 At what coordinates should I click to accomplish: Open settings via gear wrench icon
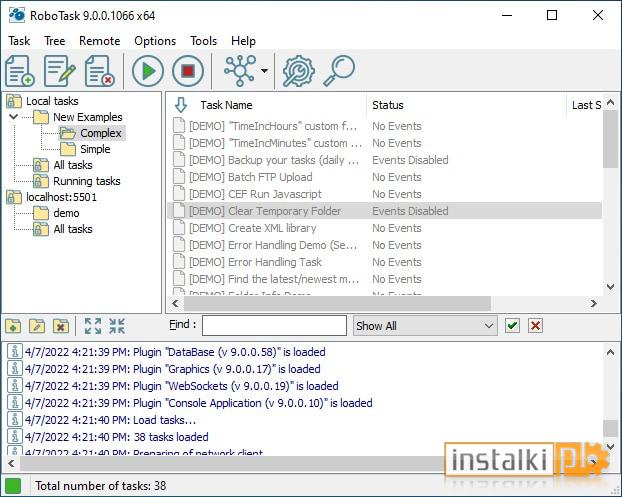[299, 71]
